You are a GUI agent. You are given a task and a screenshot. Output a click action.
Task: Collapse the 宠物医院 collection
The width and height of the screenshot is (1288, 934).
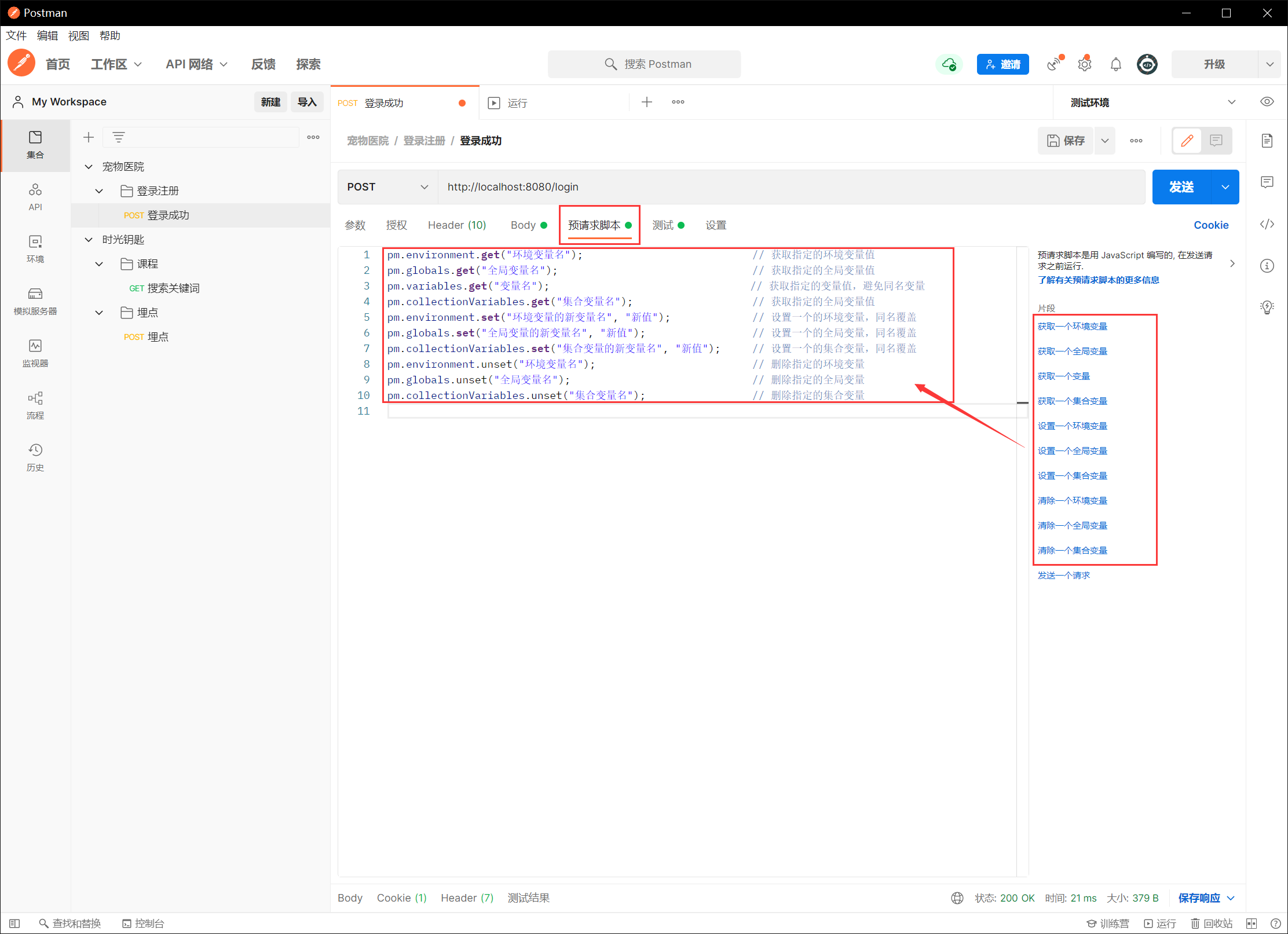click(x=89, y=167)
